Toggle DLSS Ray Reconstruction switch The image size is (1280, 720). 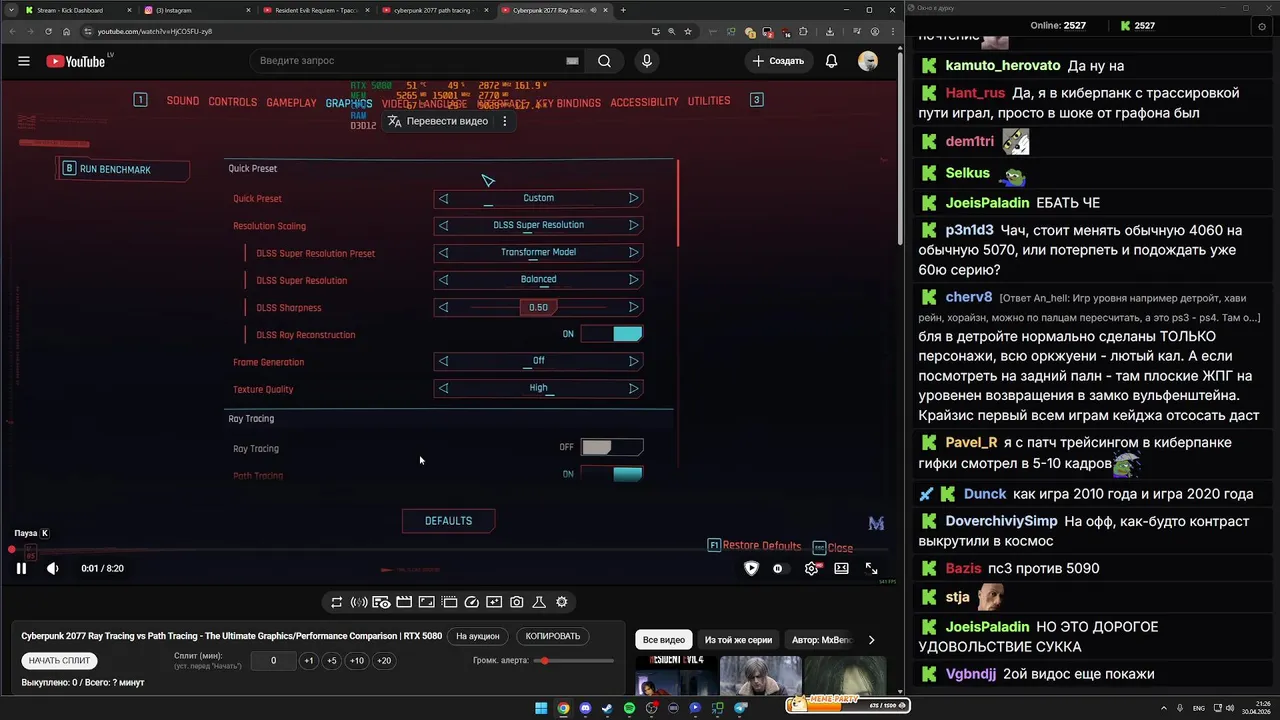pos(612,334)
